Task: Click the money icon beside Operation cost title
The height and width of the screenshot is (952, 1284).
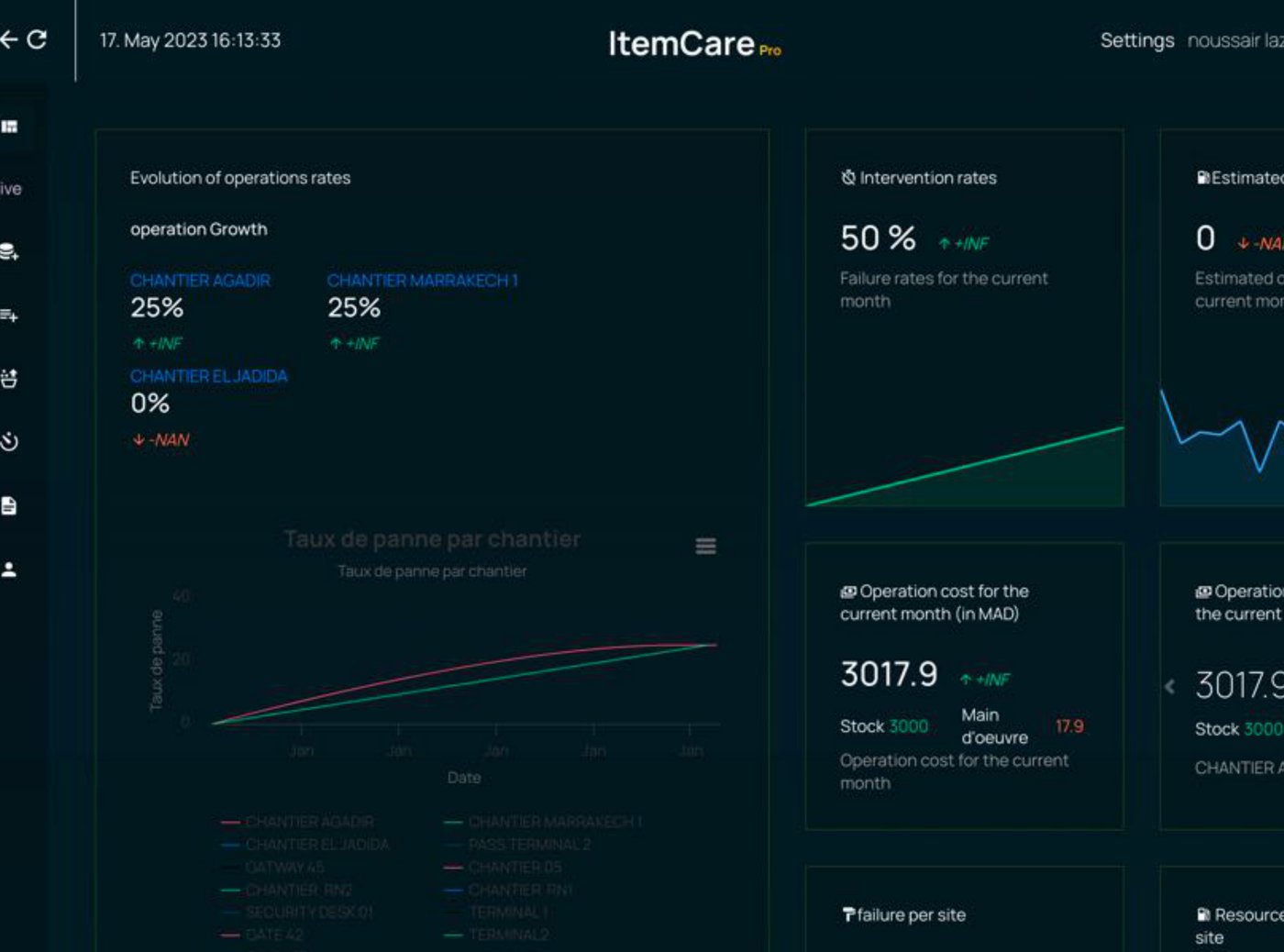Action: click(x=848, y=592)
